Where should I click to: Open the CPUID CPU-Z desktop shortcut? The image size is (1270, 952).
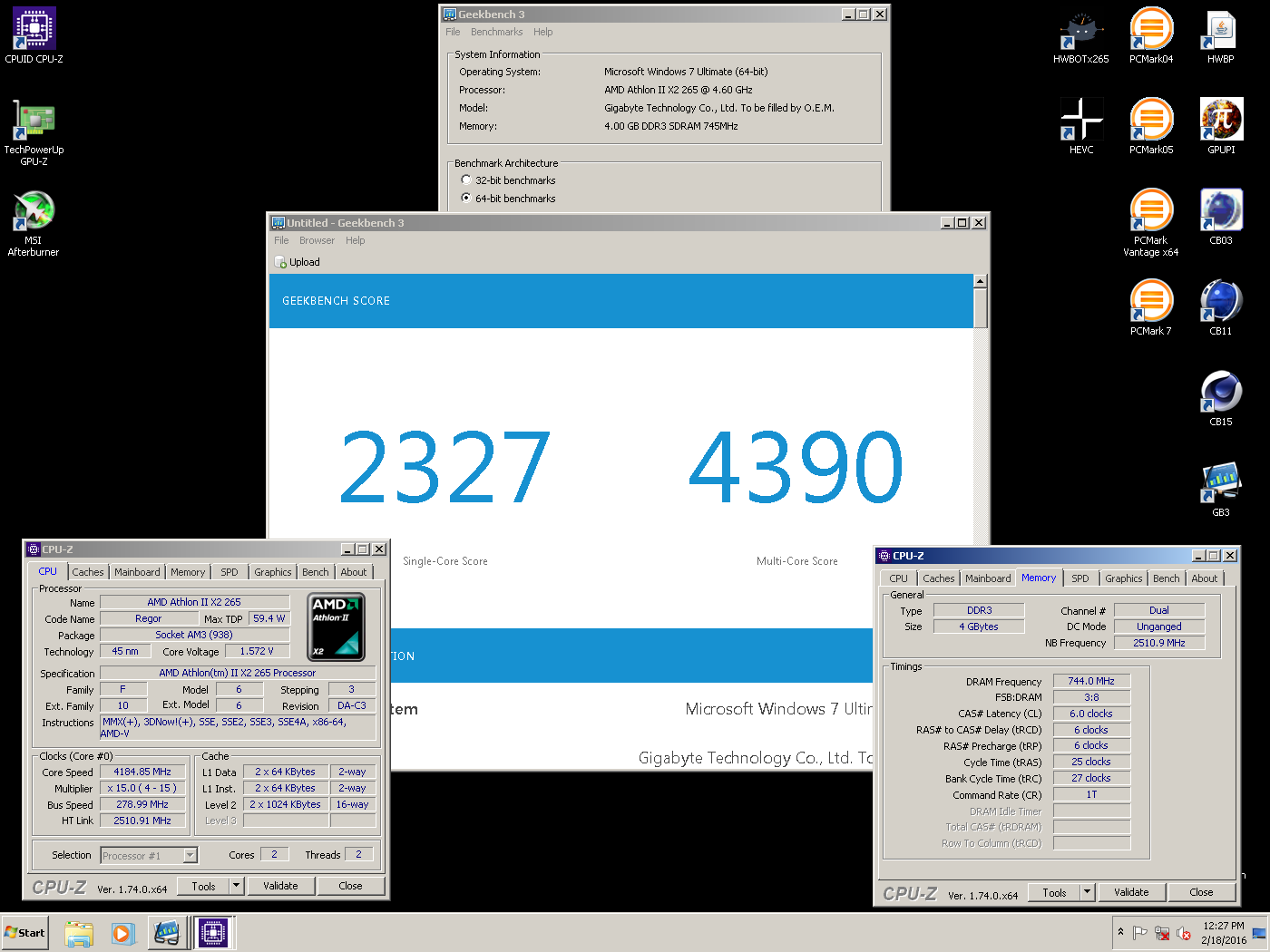tap(34, 34)
